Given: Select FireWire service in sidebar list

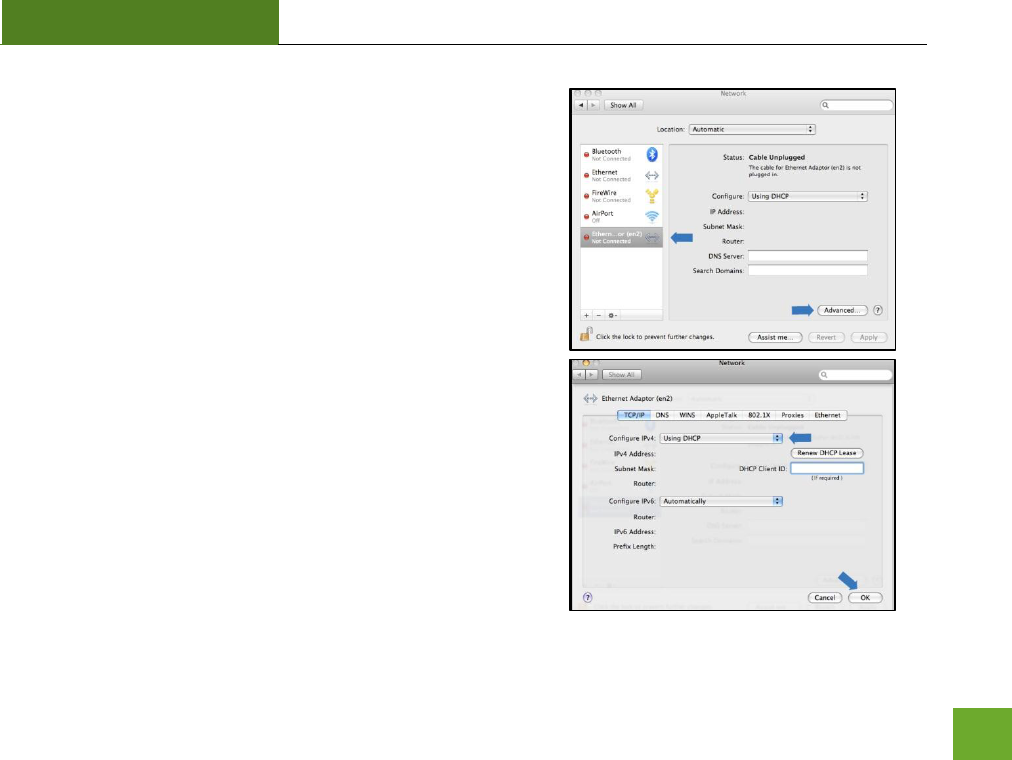Looking at the screenshot, I should pyautogui.click(x=622, y=196).
